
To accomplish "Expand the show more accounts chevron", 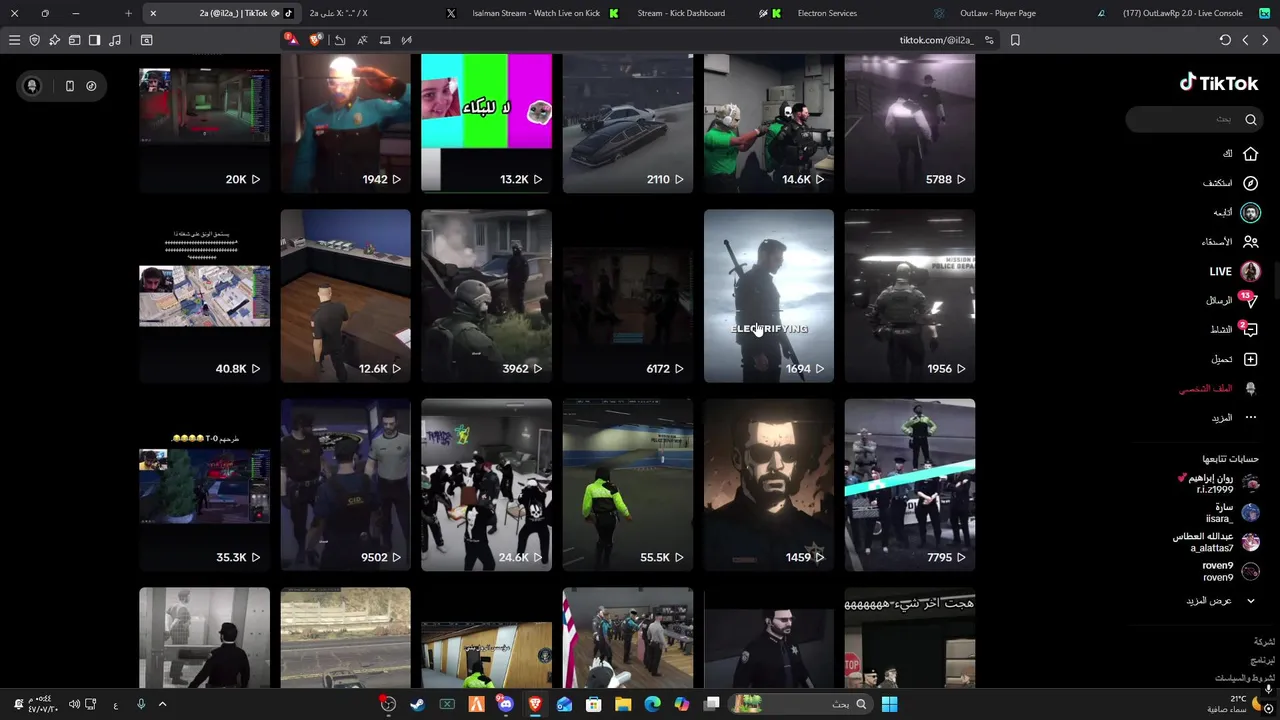I will click(x=1250, y=601).
